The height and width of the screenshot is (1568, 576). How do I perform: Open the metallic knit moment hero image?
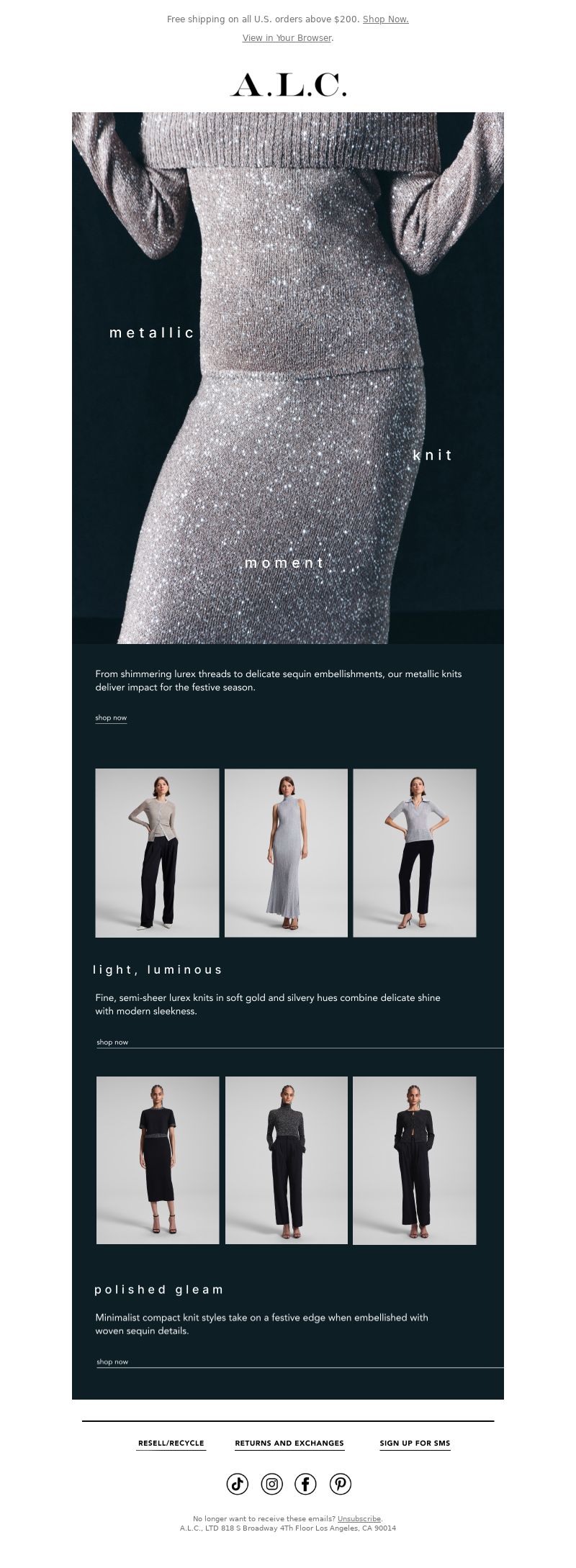point(288,378)
